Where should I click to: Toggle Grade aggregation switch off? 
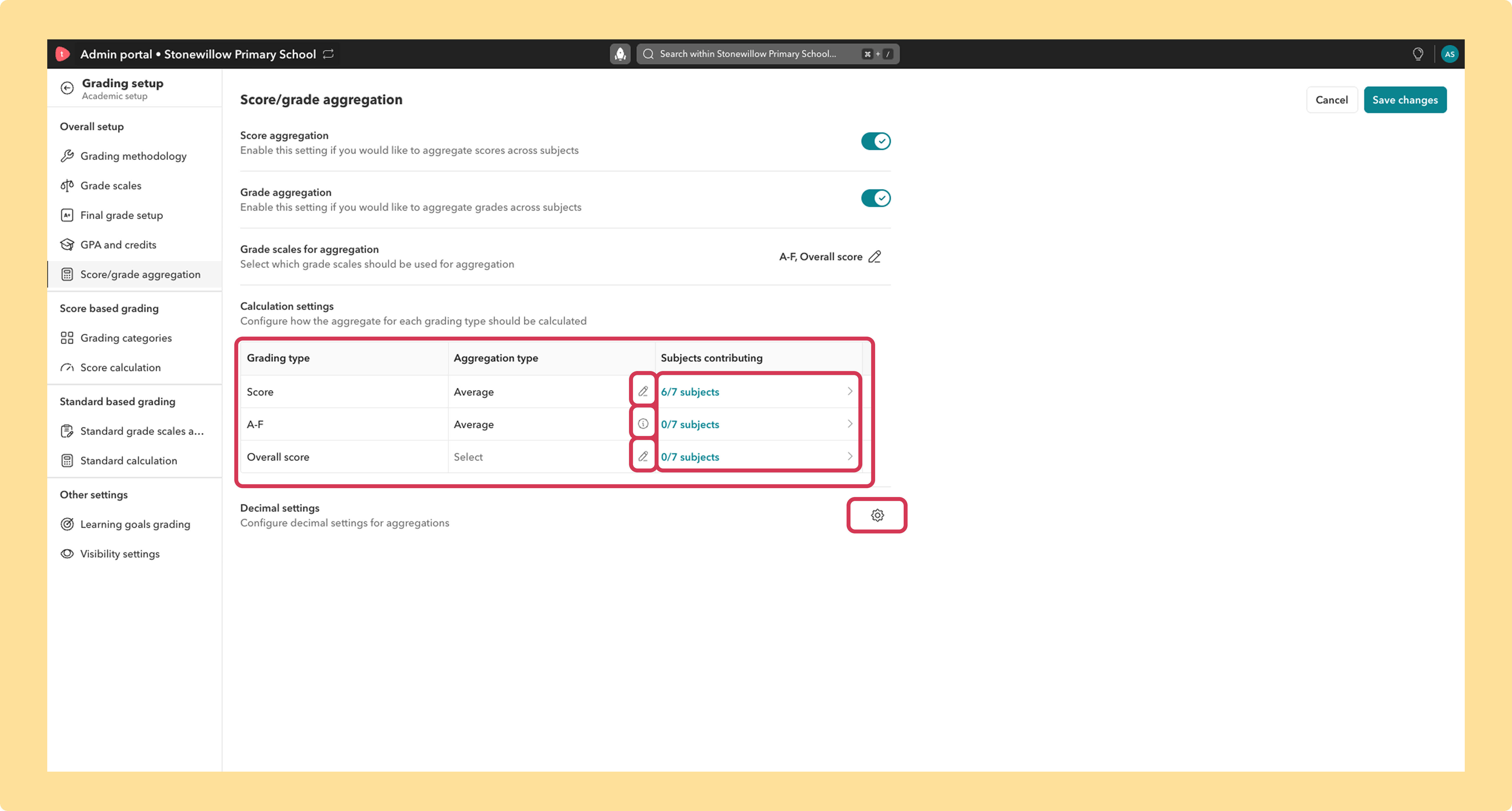876,198
